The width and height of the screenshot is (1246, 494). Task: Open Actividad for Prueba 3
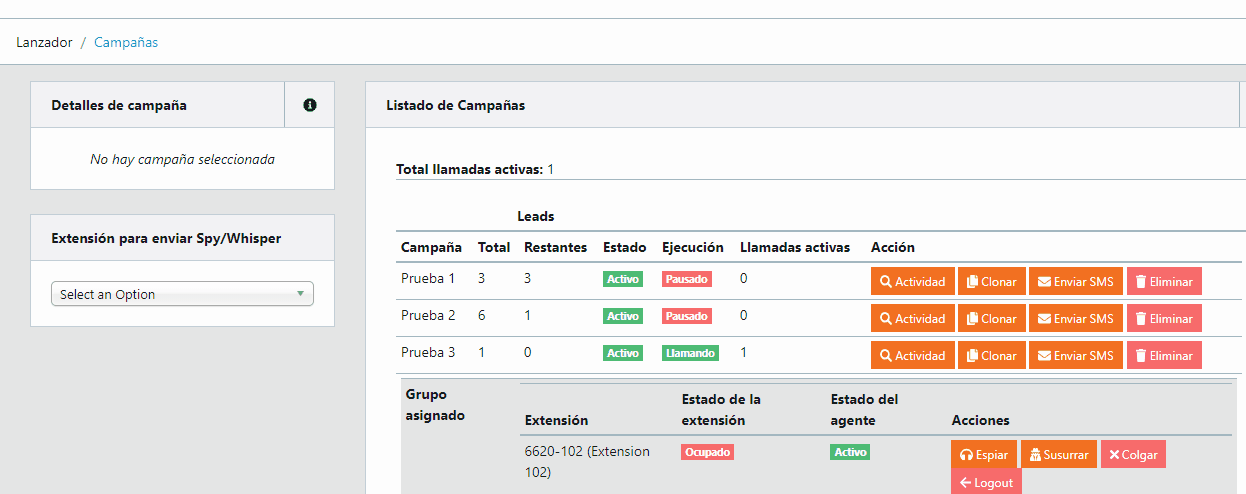pos(912,355)
